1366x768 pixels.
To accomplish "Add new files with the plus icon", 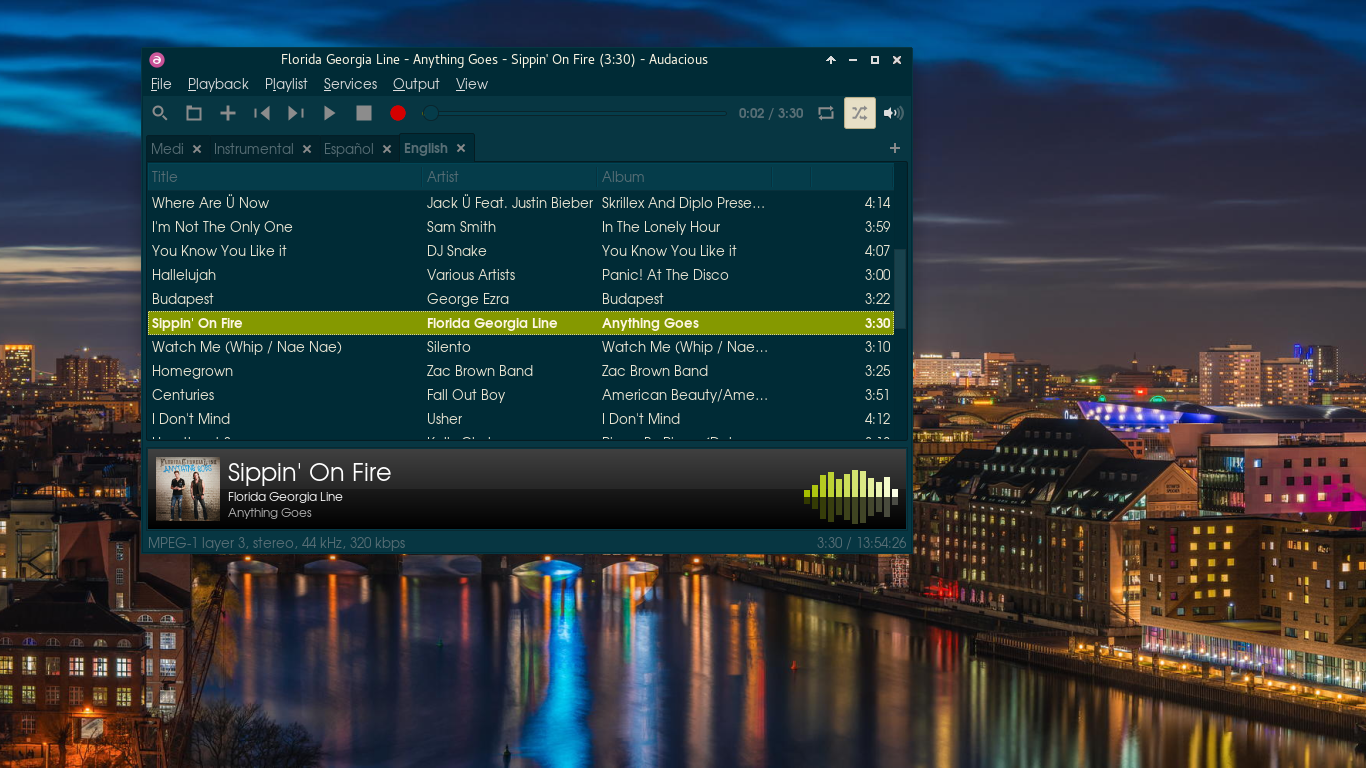I will click(227, 113).
